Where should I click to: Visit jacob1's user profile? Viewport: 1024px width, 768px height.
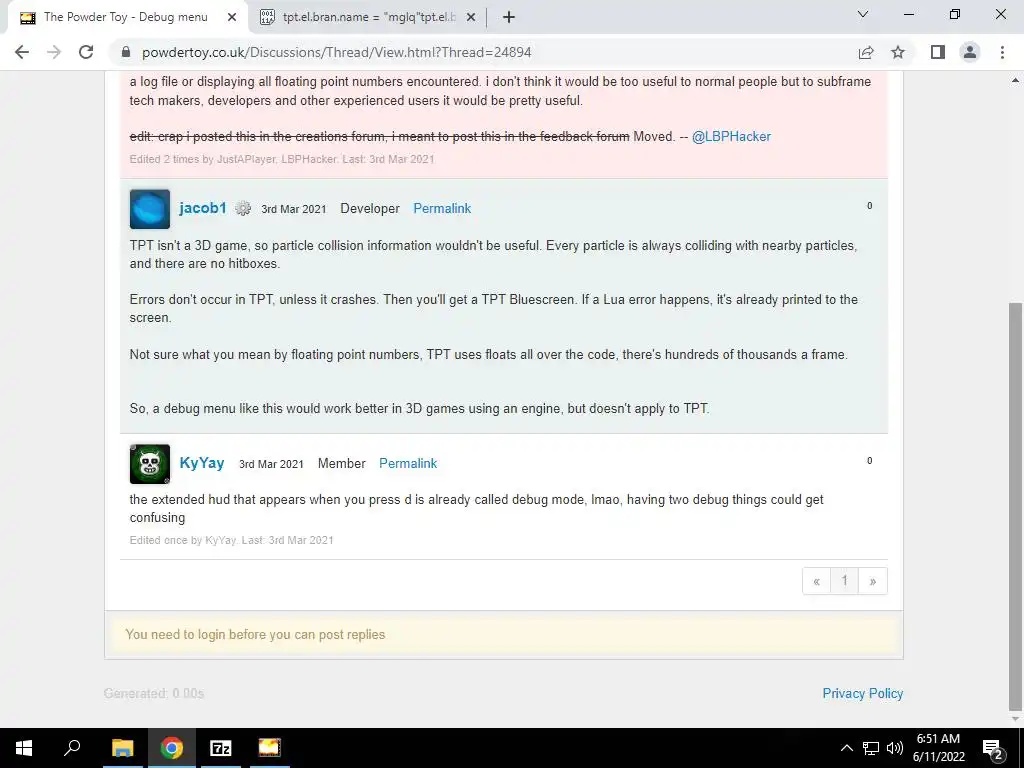[202, 208]
